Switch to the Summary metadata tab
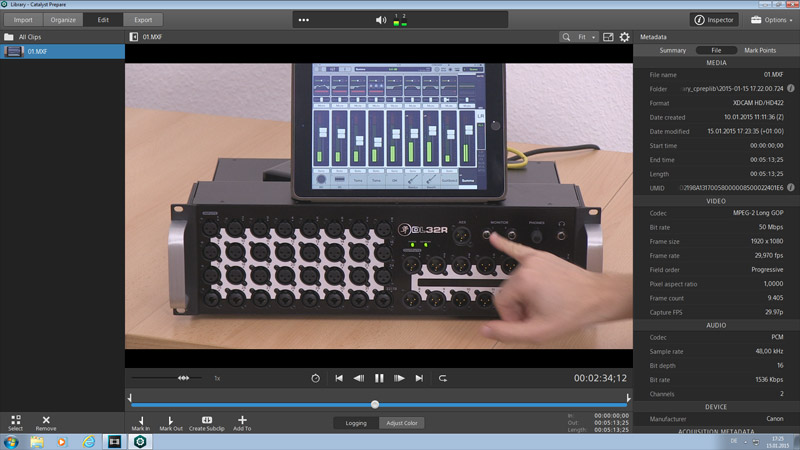This screenshot has height=450, width=800. click(673, 50)
